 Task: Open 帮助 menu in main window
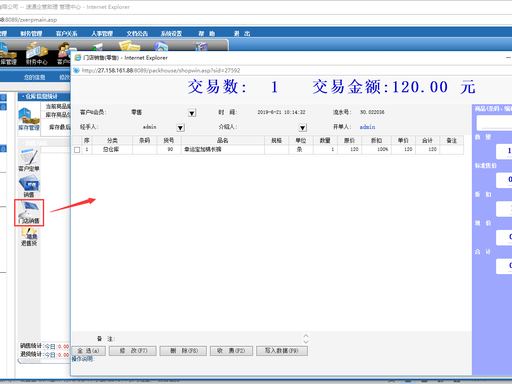point(207,33)
